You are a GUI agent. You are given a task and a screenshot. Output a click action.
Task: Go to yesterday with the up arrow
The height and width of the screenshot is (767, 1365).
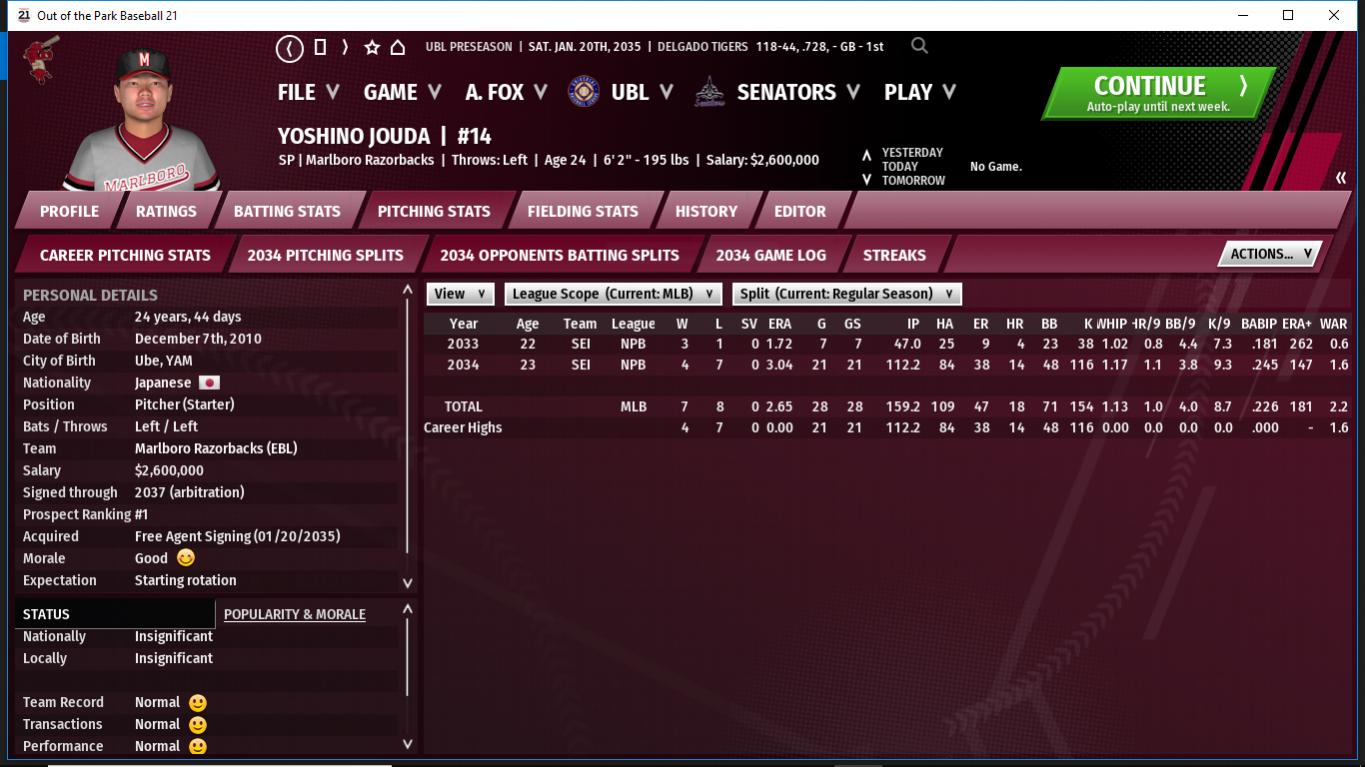tap(866, 154)
